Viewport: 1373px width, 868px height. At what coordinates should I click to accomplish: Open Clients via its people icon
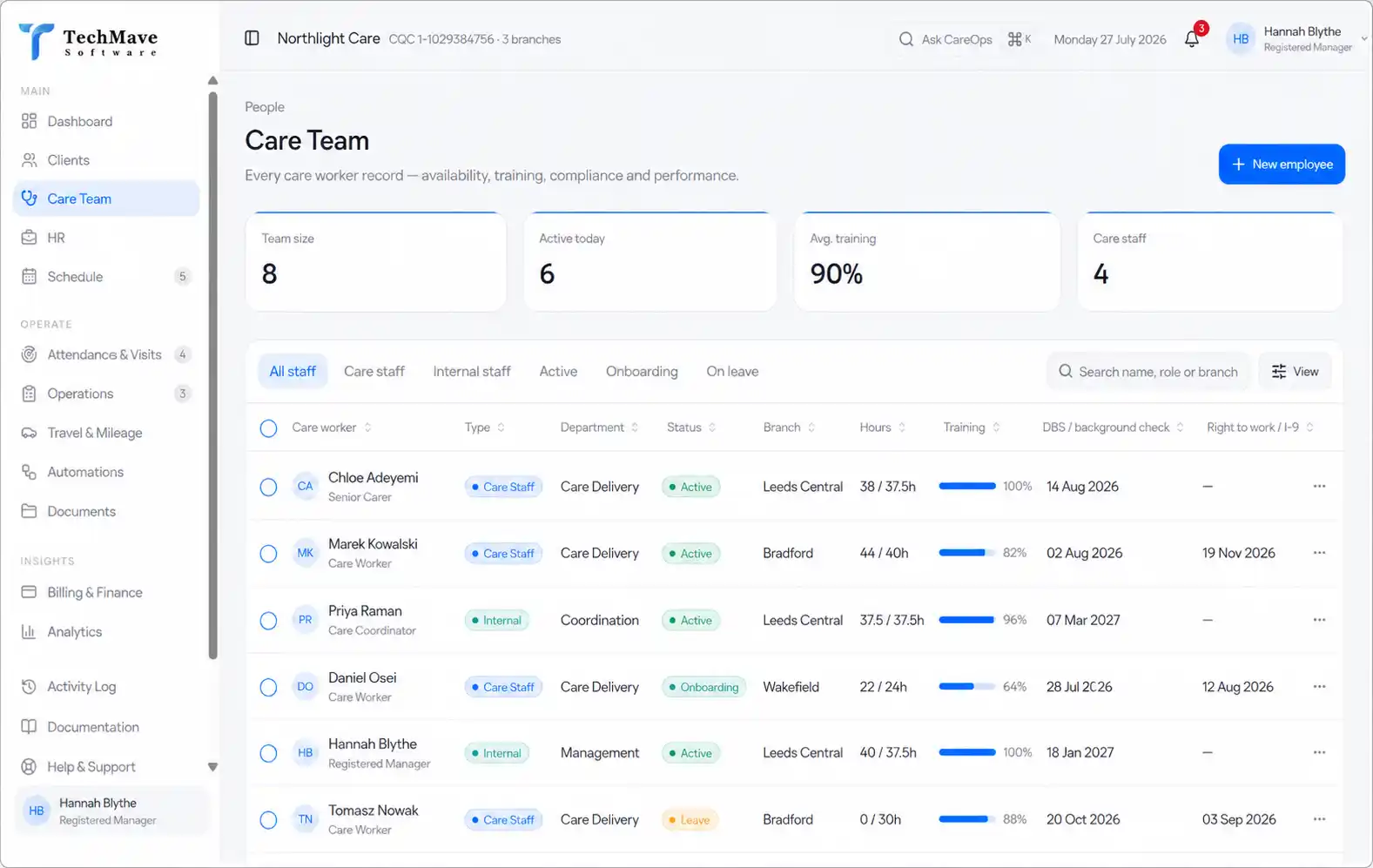(30, 160)
